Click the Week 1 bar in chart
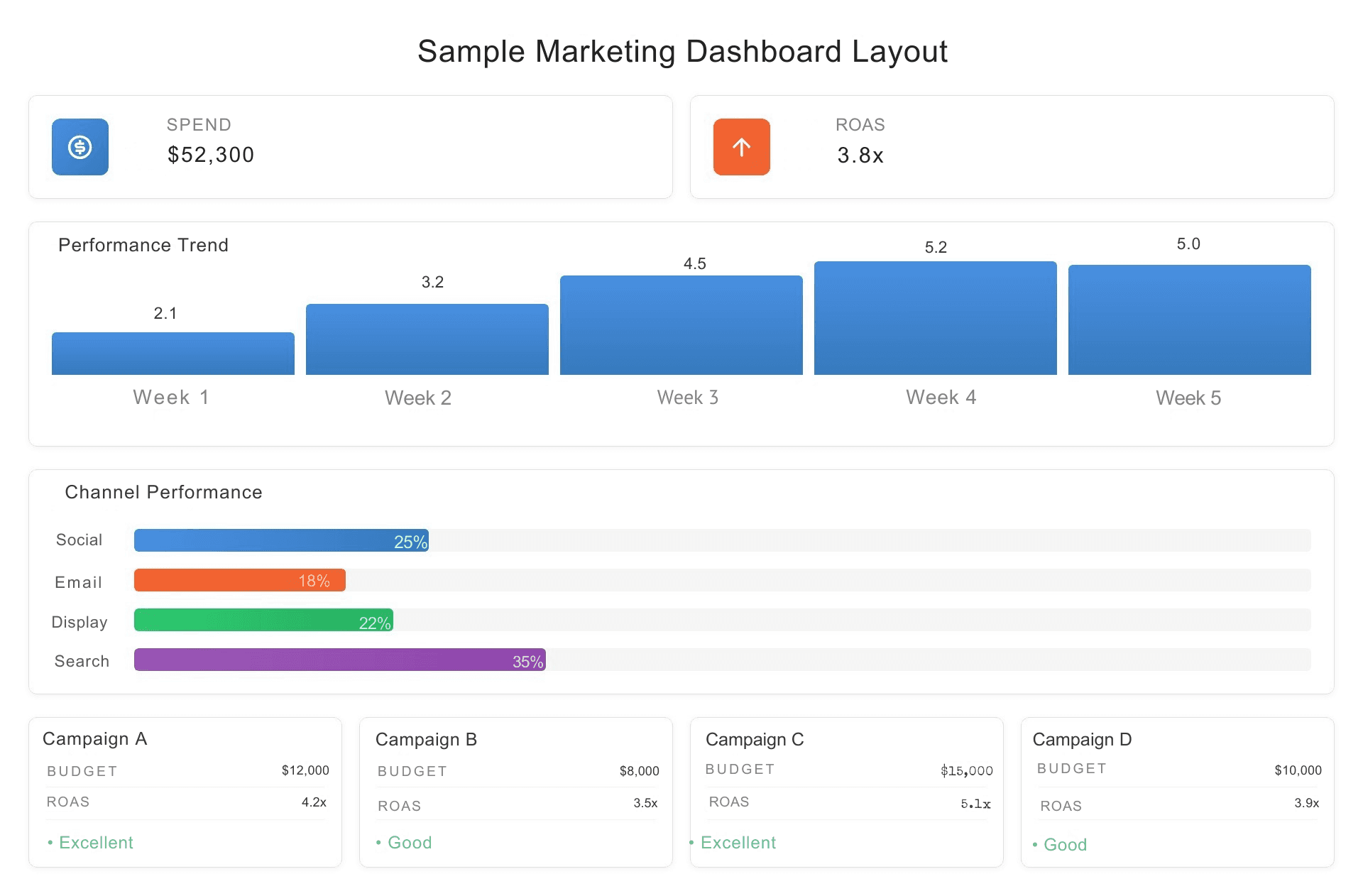Viewport: 1363px width, 896px height. click(173, 354)
